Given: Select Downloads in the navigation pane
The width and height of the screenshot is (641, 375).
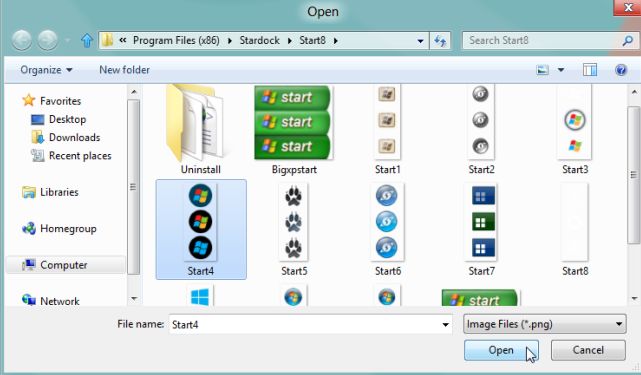Looking at the screenshot, I should point(74,137).
